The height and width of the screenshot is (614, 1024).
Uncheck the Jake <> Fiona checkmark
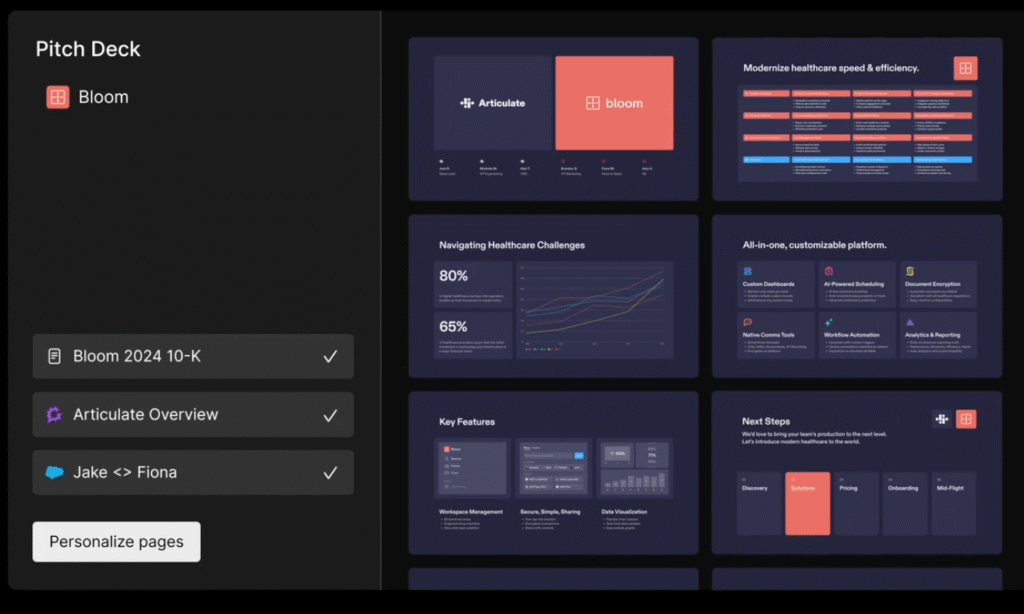[330, 473]
